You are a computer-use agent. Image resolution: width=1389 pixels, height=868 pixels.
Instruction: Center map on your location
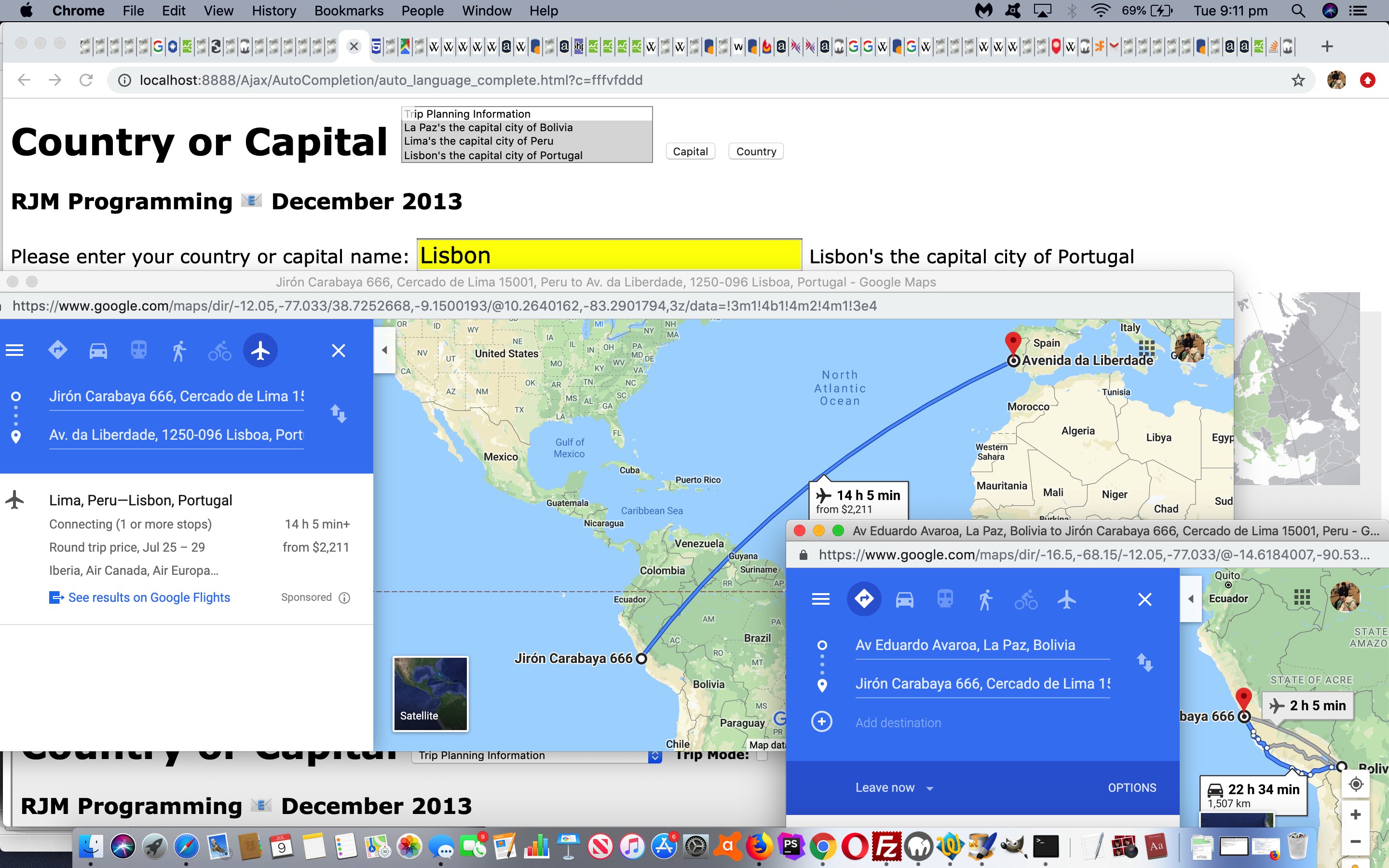[x=1356, y=784]
